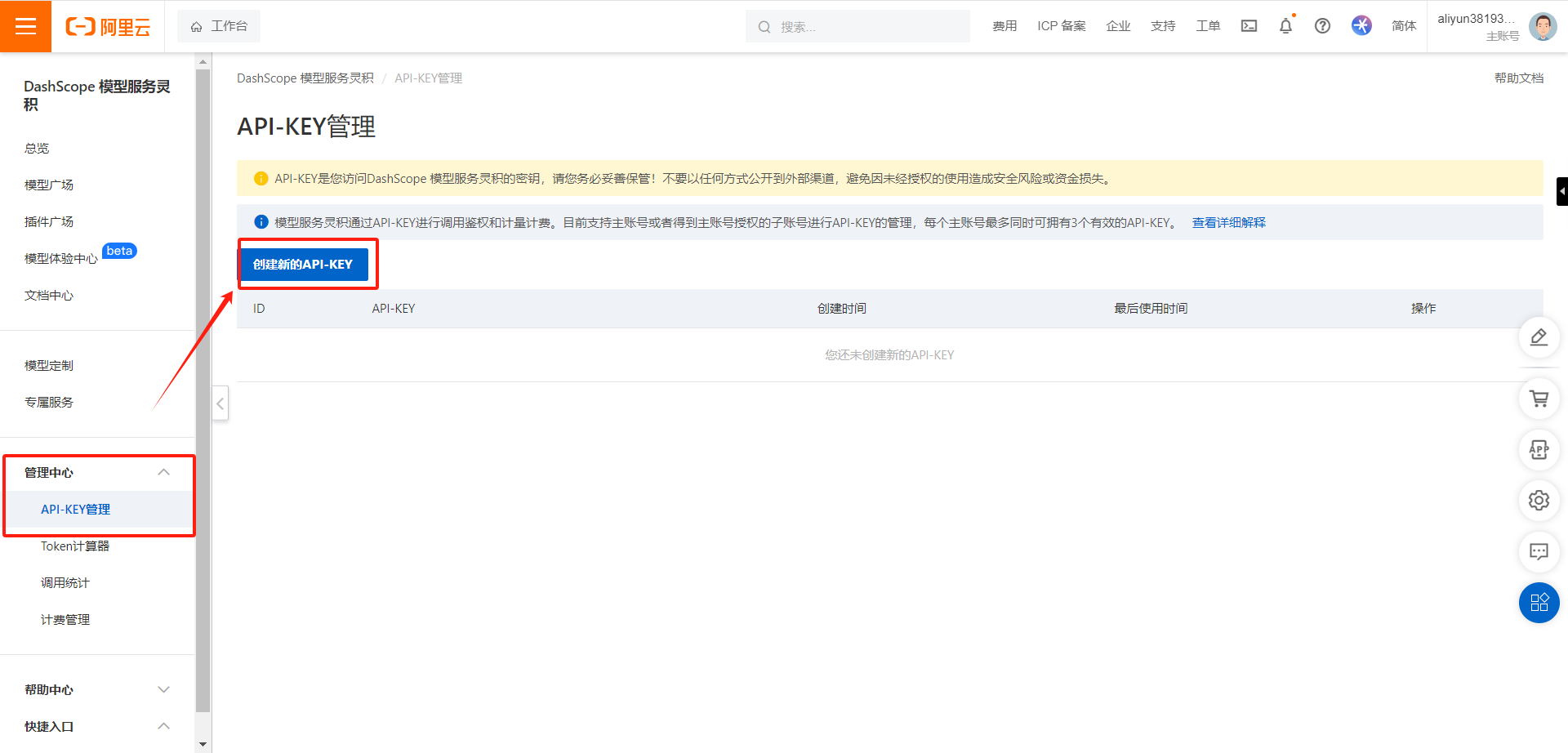Viewport: 1568px width, 753px height.
Task: Open 计费管理 in the sidebar
Action: tap(65, 619)
